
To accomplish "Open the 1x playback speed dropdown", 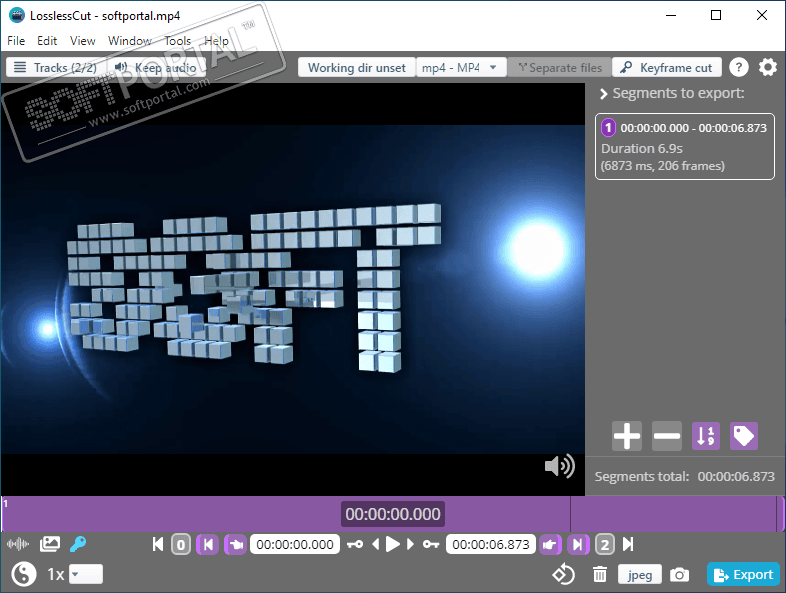I will [x=86, y=574].
